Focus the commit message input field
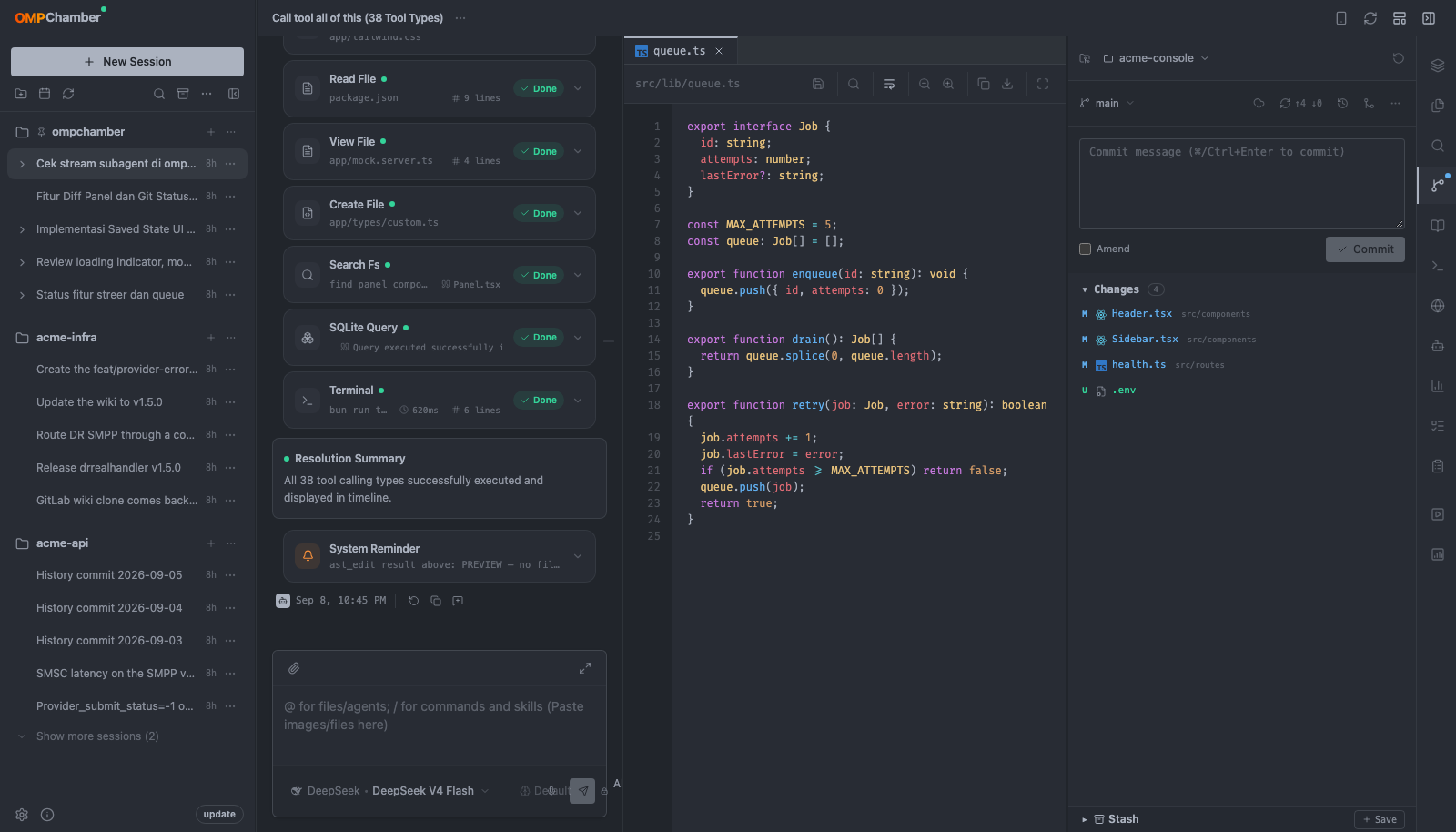 coord(1242,184)
